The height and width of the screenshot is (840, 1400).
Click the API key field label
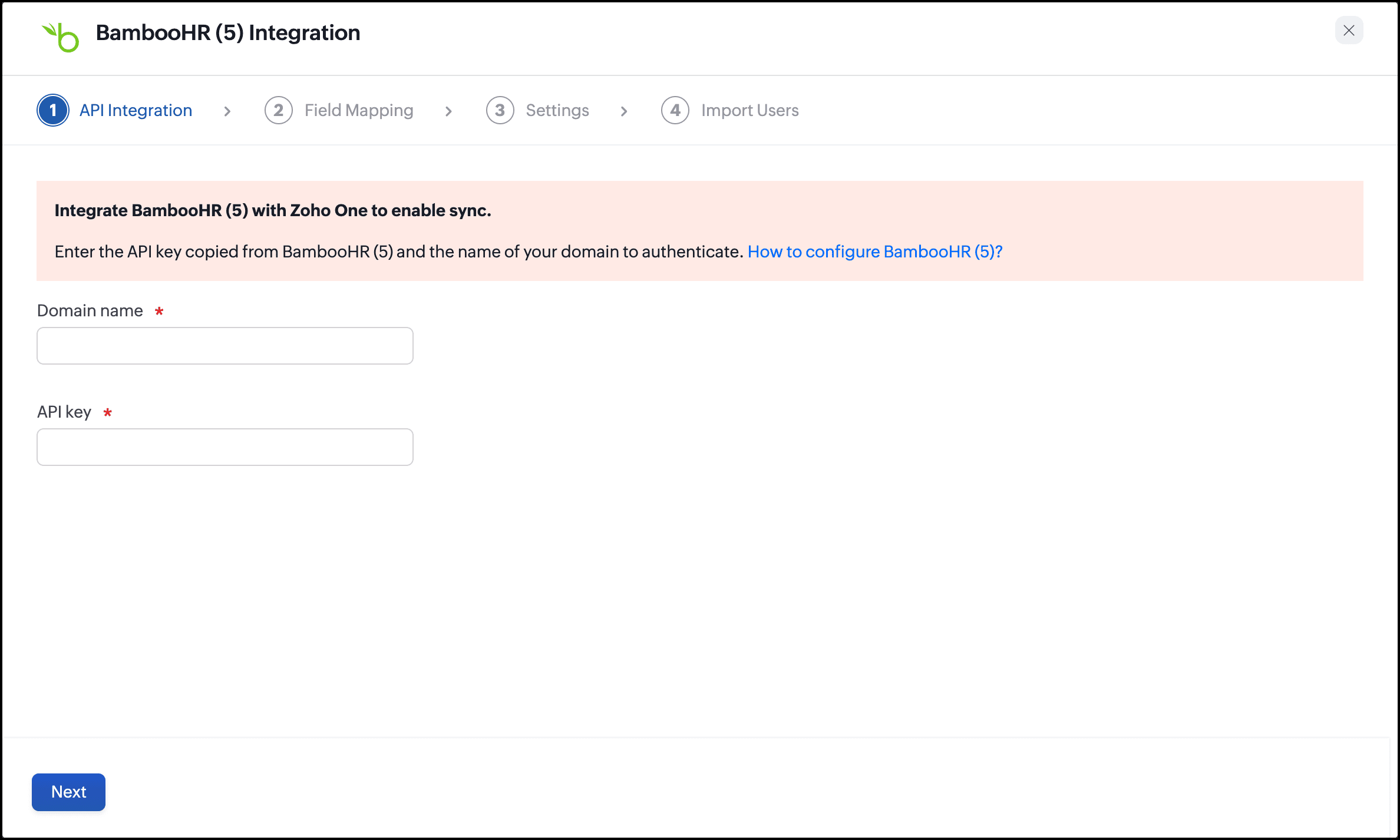(64, 412)
